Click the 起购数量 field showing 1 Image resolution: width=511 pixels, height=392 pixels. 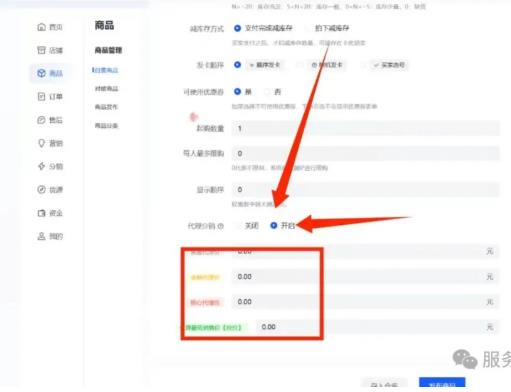tap(366, 128)
